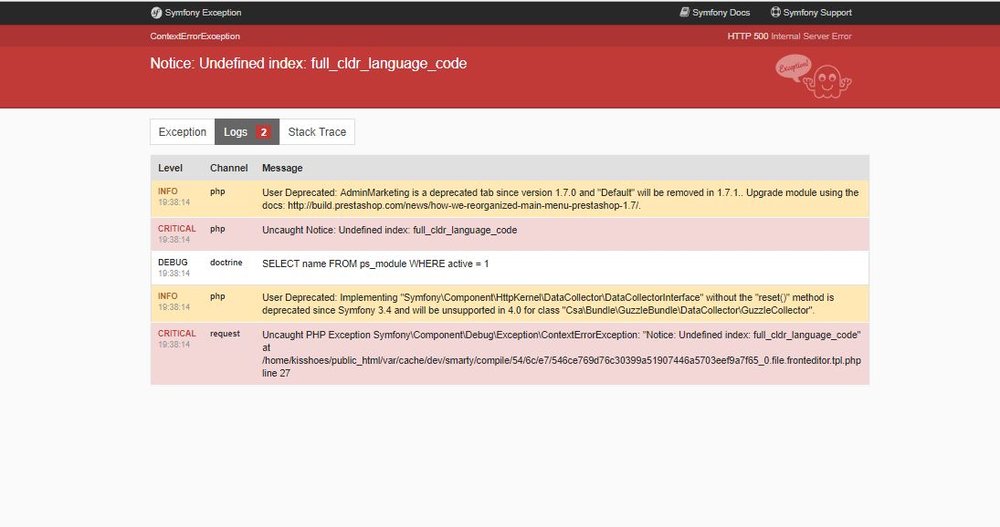The image size is (1000, 527).
Task: Click the timestamp in the DEBUG row
Action: click(174, 273)
